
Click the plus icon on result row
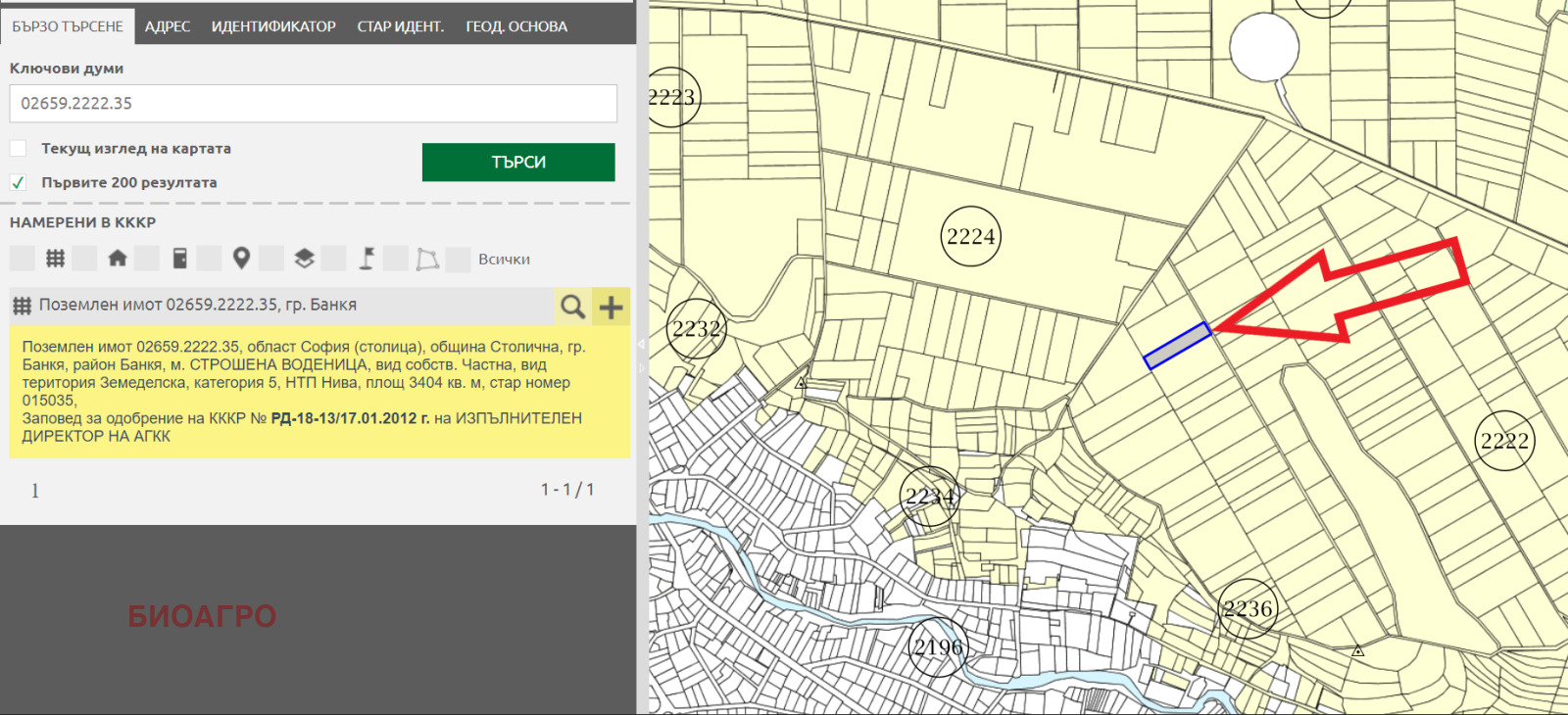612,307
